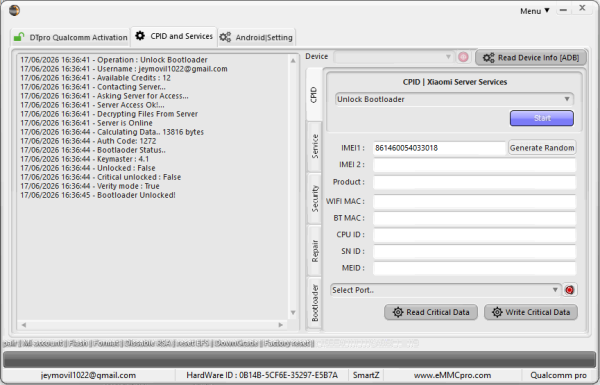Click the dark progress bar at bottom
This screenshot has height=385, width=600.
[x=300, y=360]
